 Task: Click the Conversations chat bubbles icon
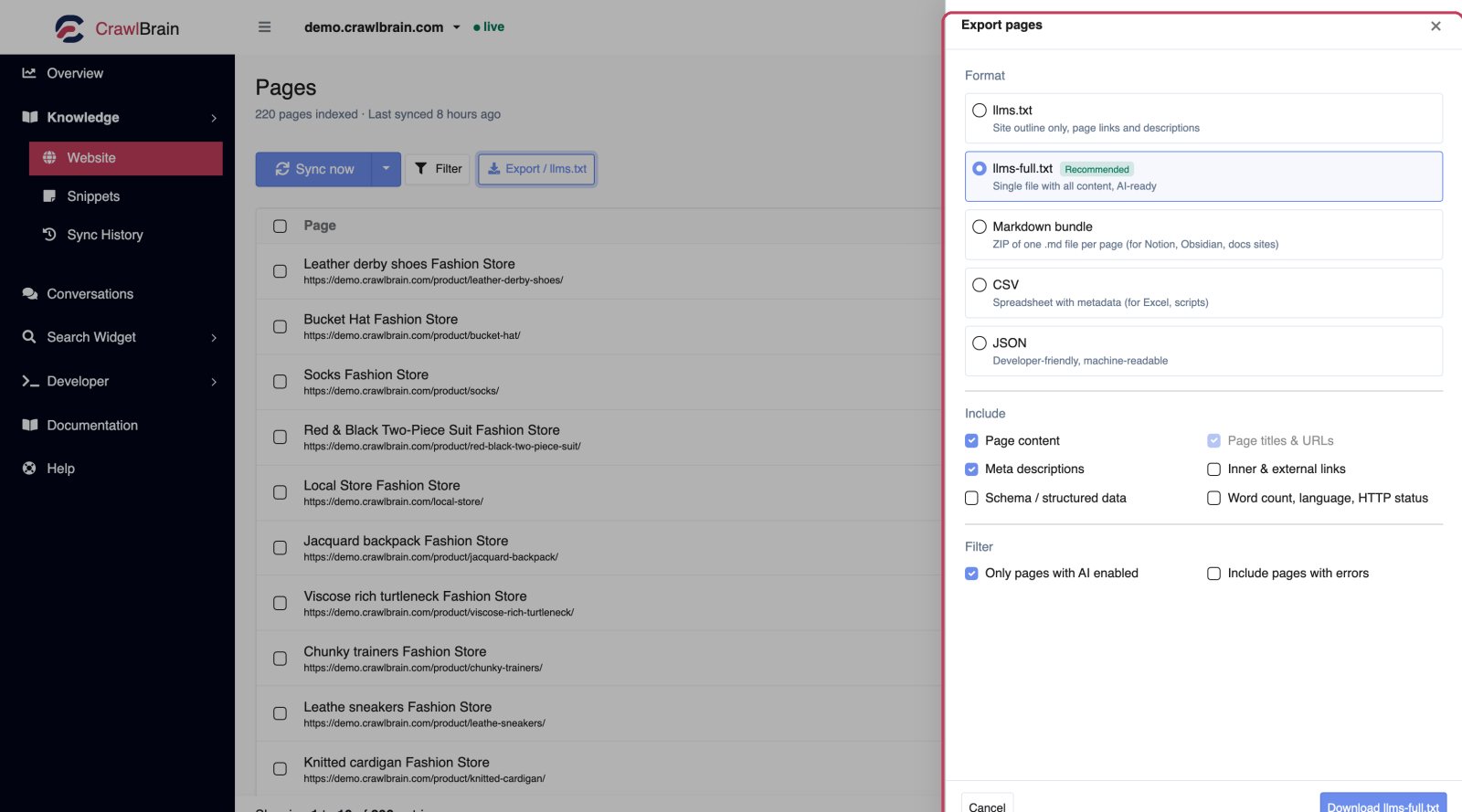tap(30, 294)
